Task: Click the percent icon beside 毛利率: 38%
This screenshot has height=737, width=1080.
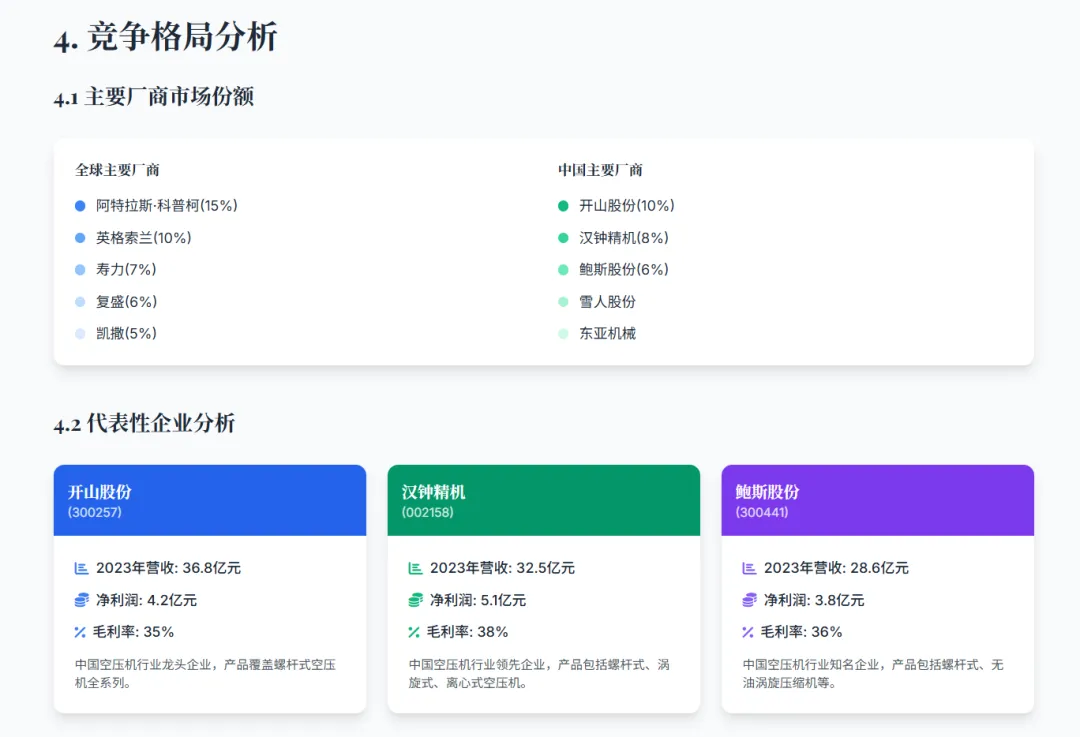Action: [x=414, y=632]
